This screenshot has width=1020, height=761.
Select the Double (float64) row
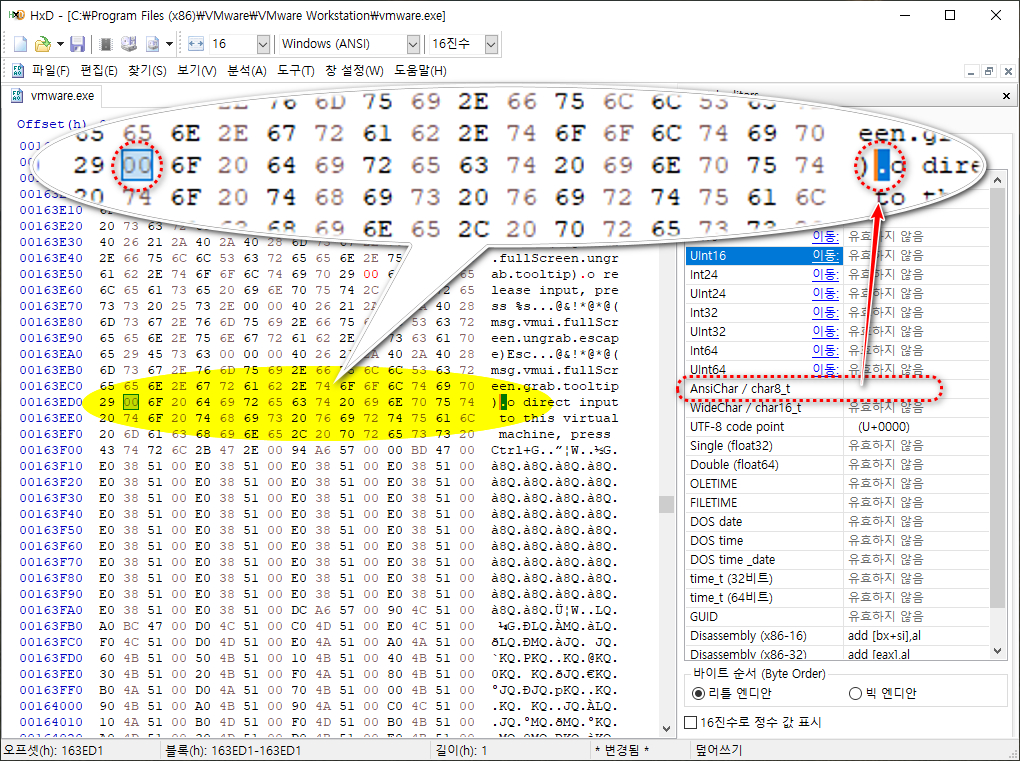tap(837, 464)
